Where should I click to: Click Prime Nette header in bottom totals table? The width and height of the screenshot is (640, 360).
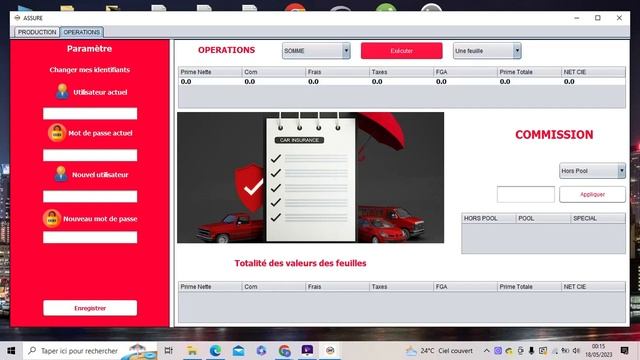coord(210,287)
